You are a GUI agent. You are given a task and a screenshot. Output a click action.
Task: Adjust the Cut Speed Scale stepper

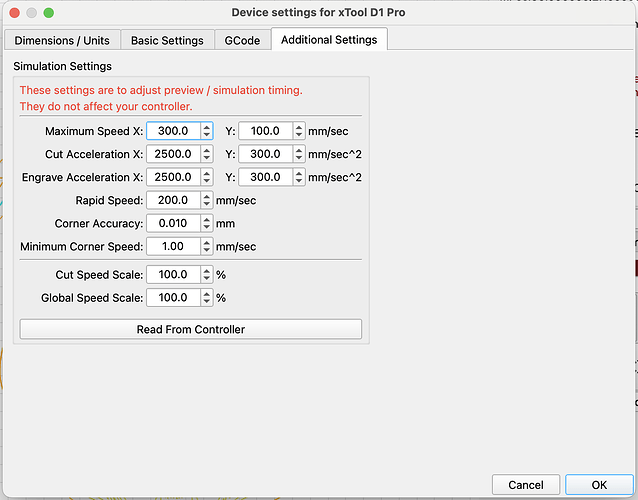[x=207, y=275]
